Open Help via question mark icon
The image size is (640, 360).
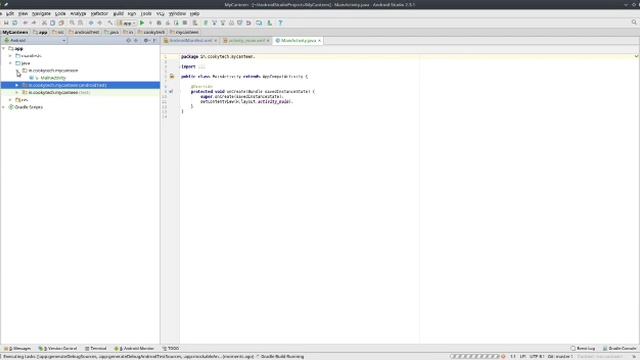point(280,23)
